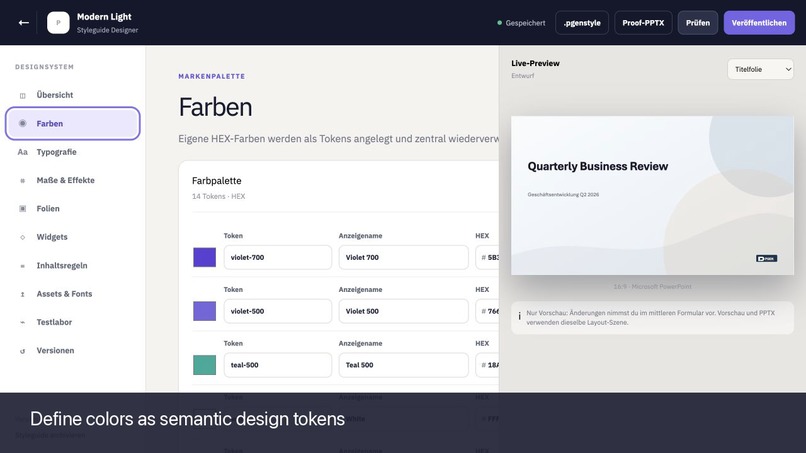Open the Folien section

(72, 209)
